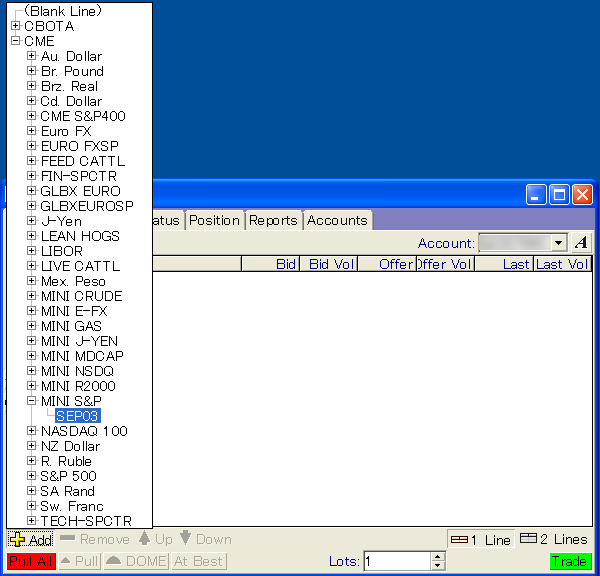Expand the NASDAQ 100 node
This screenshot has width=600, height=576.
click(32, 431)
